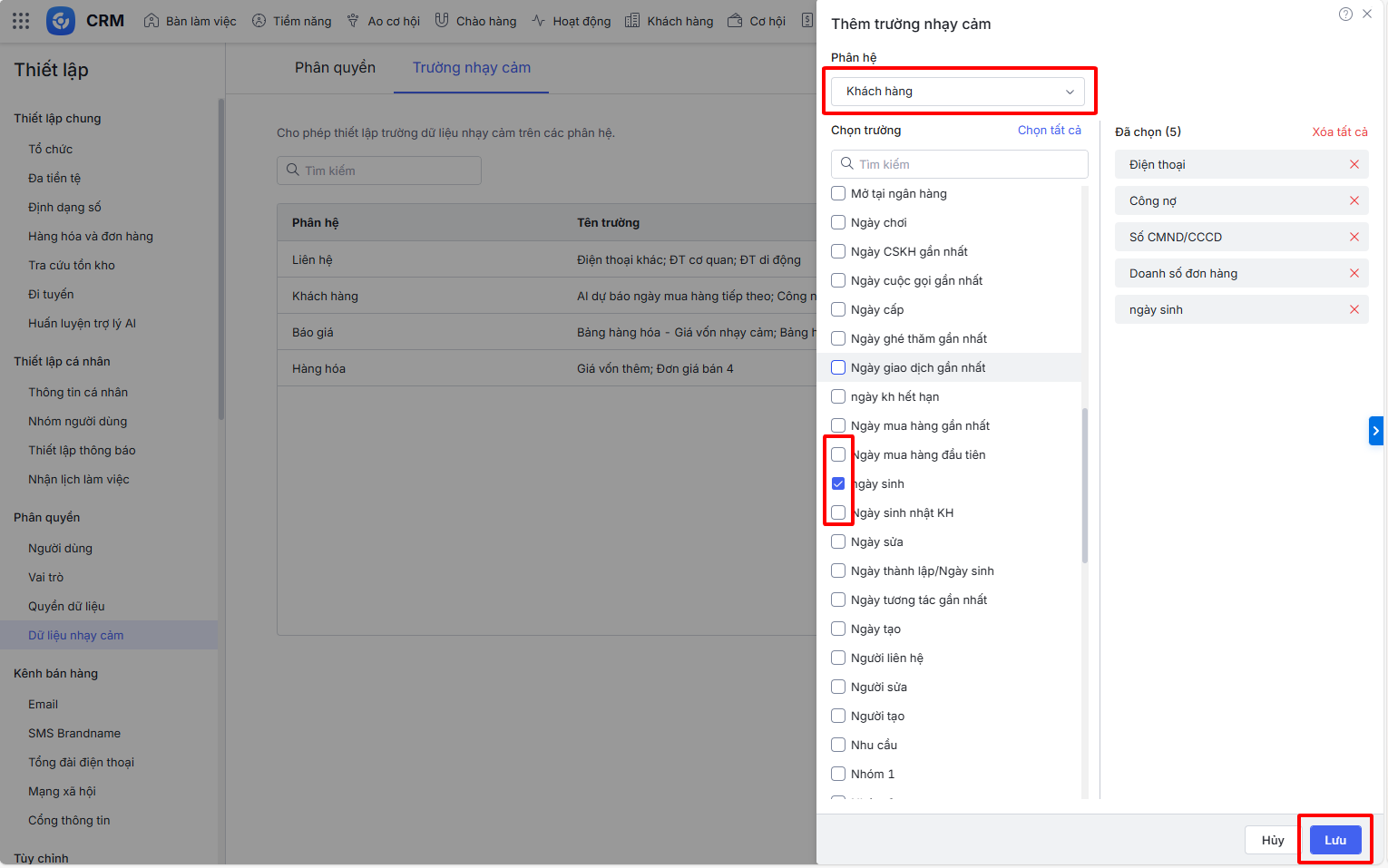Open Khách hàng in top menu
Screen dimensions: 1388x868
pyautogui.click(x=670, y=21)
